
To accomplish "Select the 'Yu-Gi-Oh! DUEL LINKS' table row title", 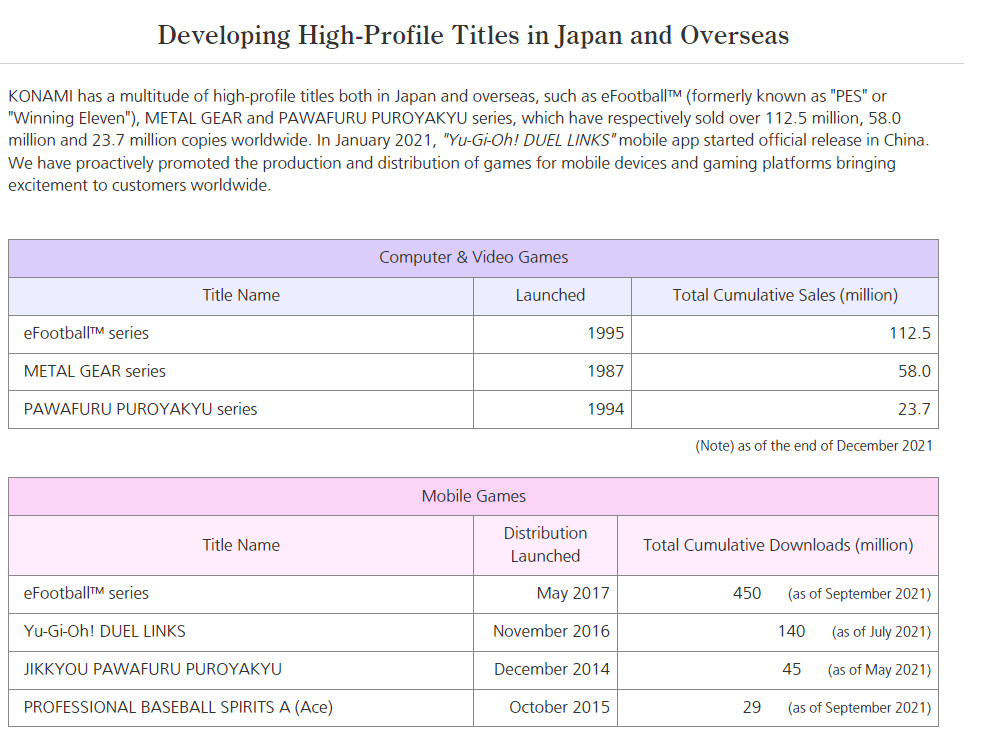I will [105, 631].
